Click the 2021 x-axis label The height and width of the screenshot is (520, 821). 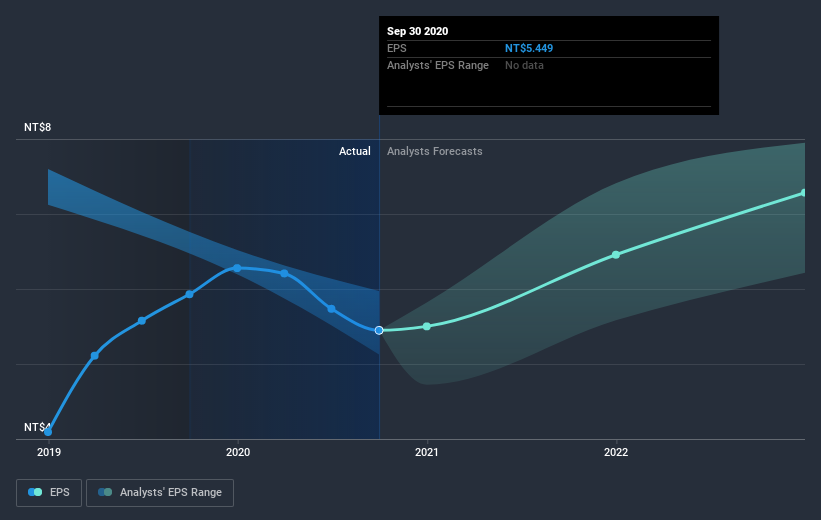[427, 452]
